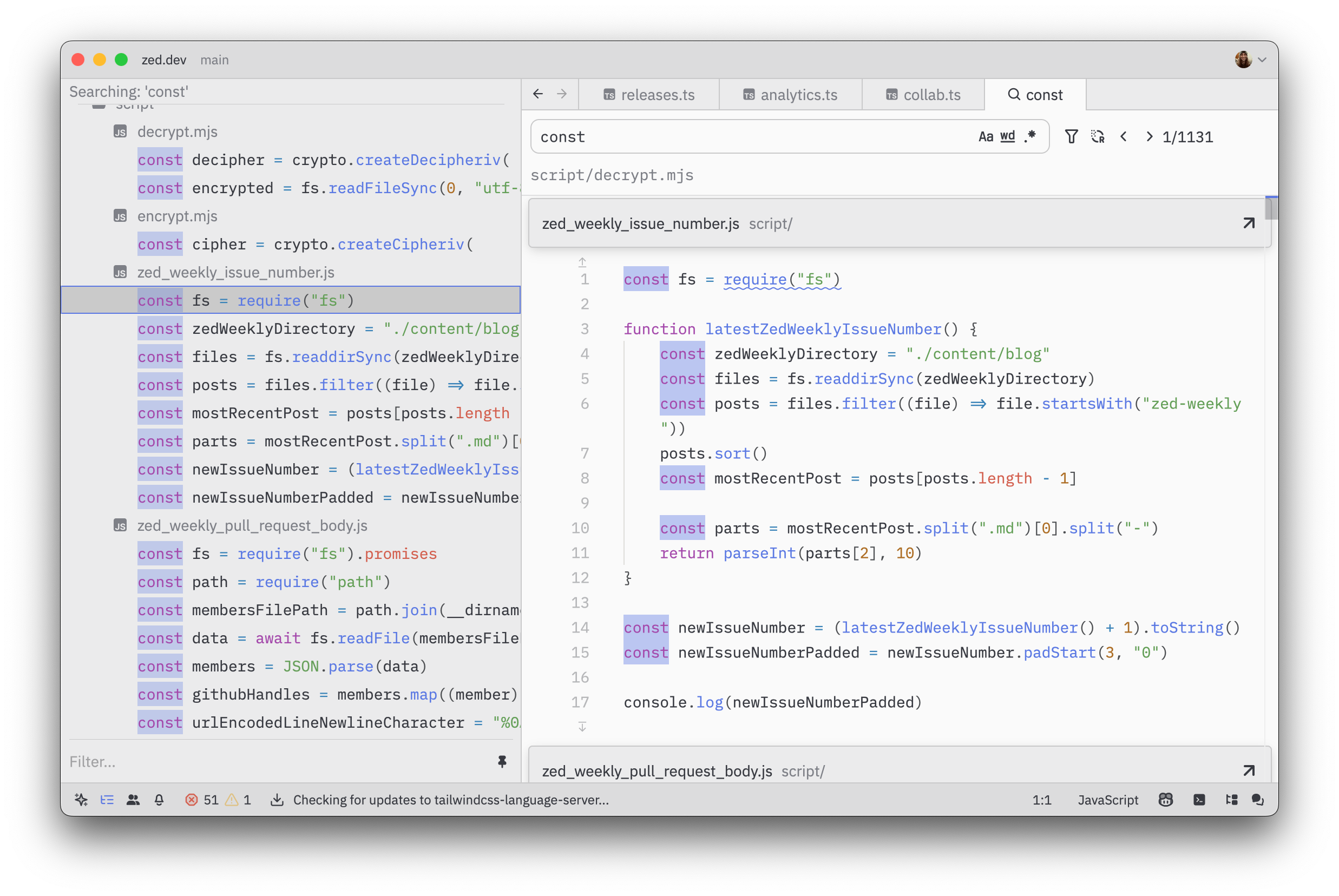The image size is (1339, 896).
Task: Click zed_weekly_issue_number.js excerpt header
Action: [x=899, y=223]
